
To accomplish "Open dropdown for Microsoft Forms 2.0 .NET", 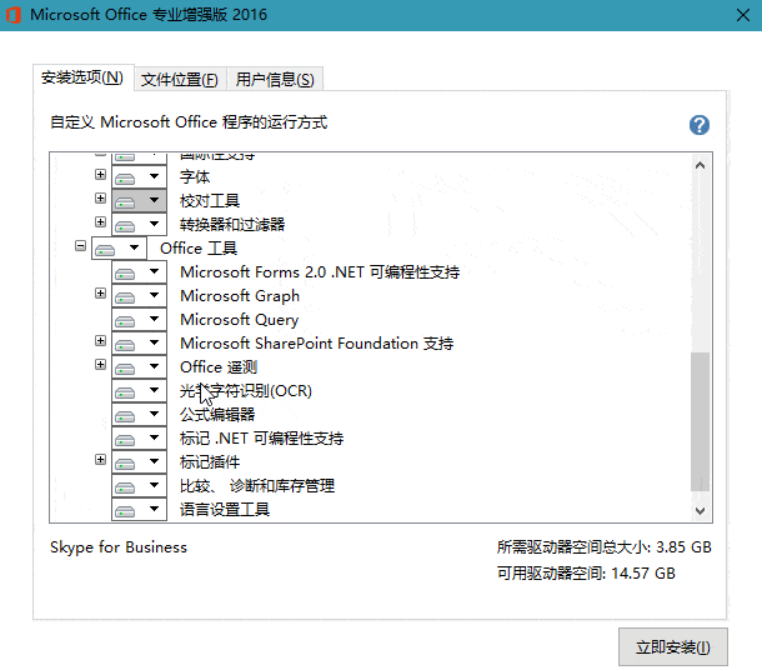I will tap(139, 272).
